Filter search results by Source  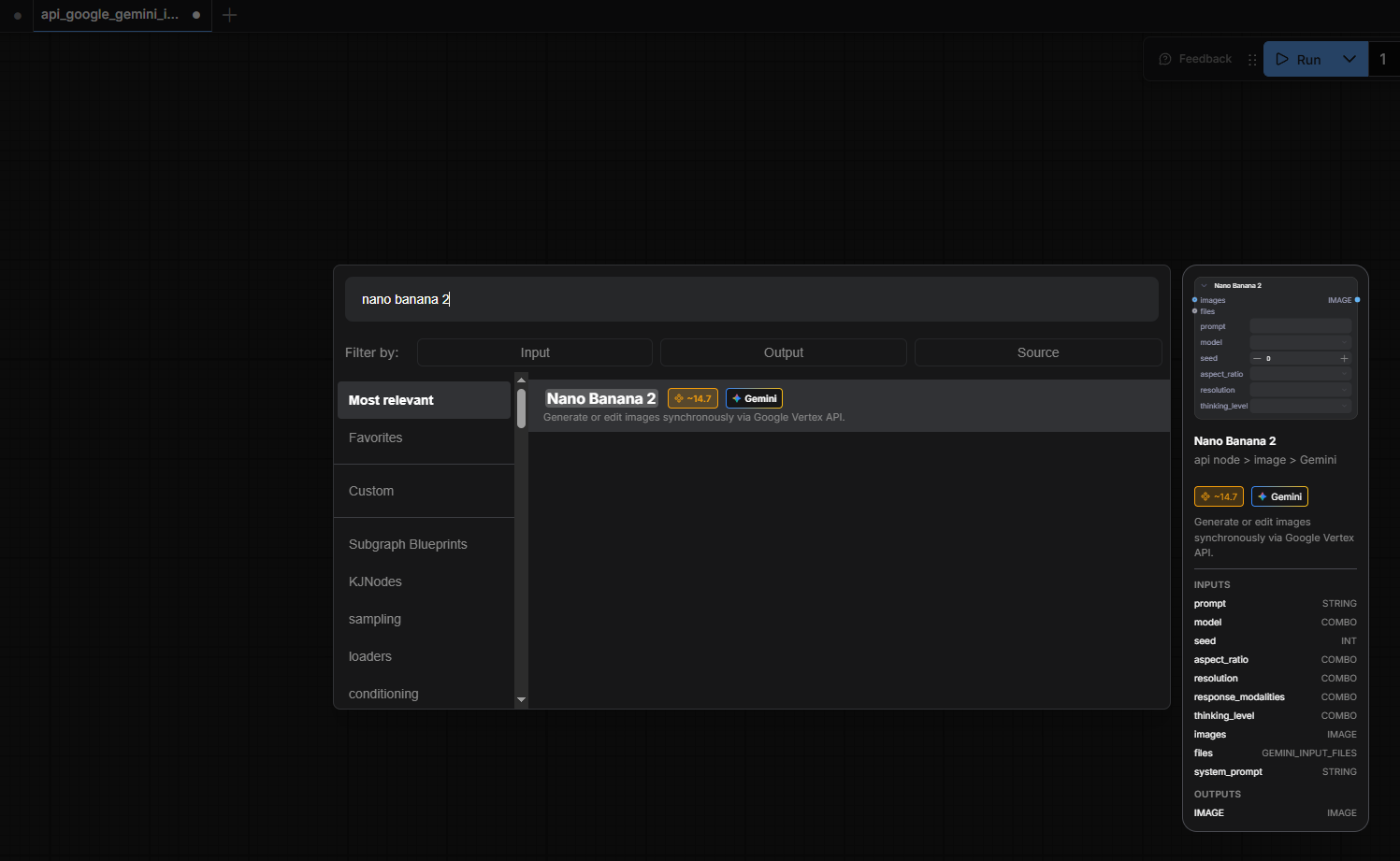[x=1038, y=352]
